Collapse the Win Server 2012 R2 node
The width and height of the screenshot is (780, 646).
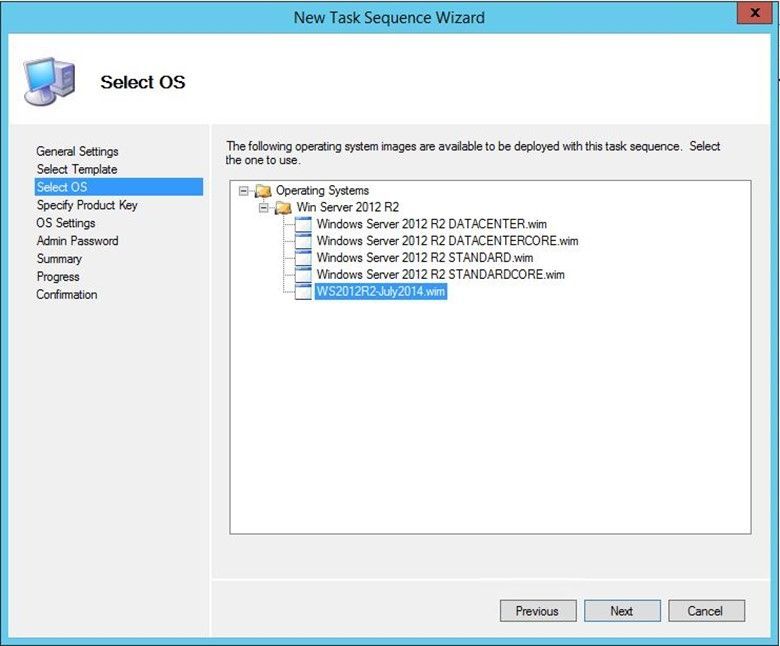[264, 207]
